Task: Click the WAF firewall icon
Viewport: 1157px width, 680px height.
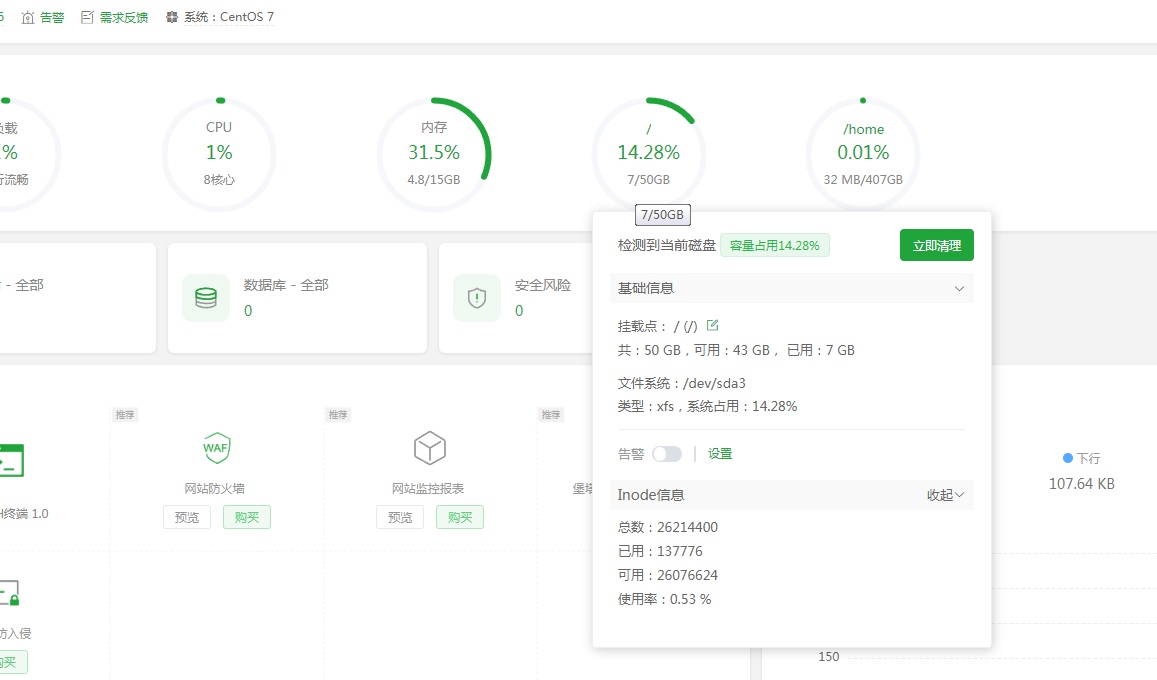Action: pos(216,448)
